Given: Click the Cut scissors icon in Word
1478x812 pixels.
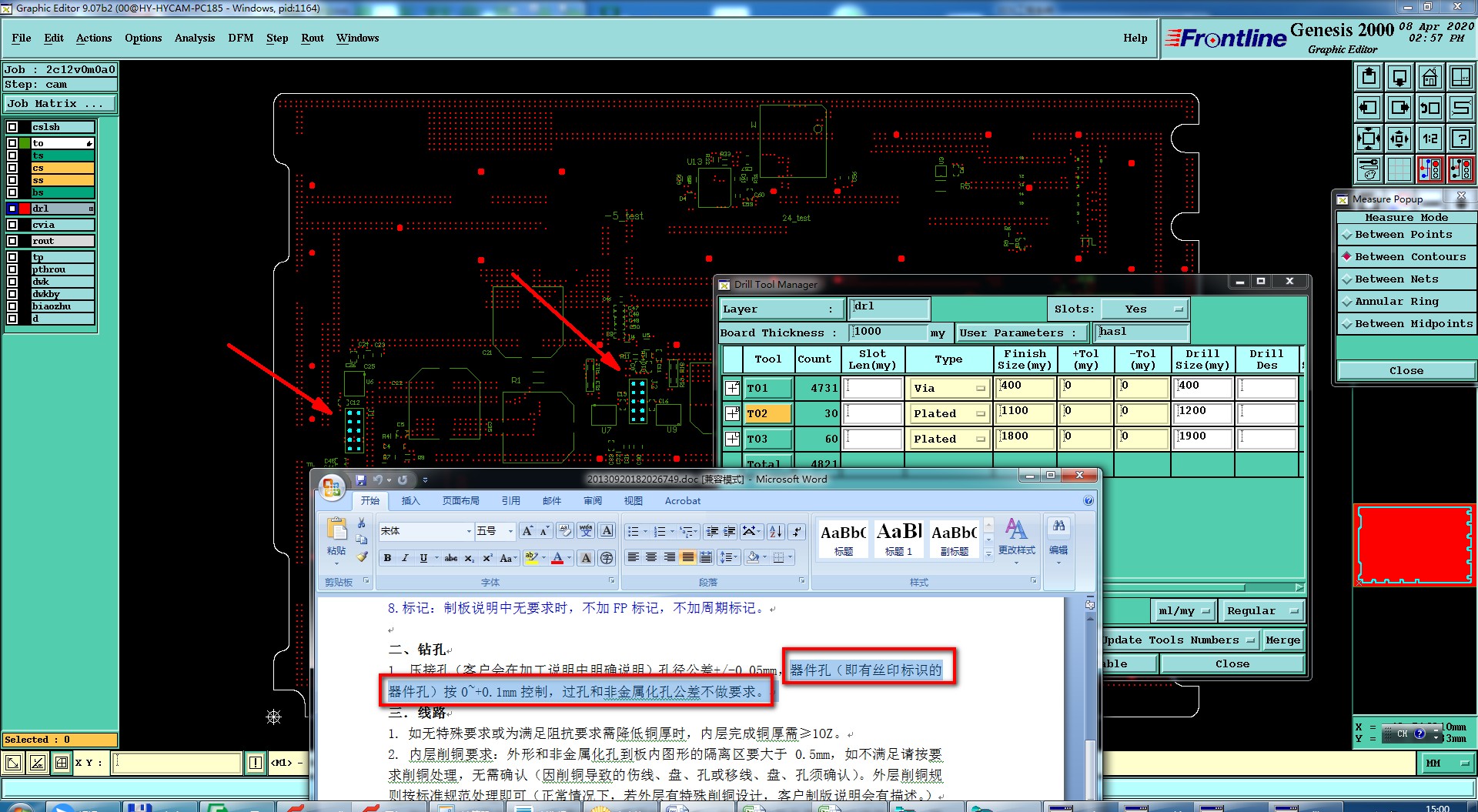Looking at the screenshot, I should coord(361,523).
